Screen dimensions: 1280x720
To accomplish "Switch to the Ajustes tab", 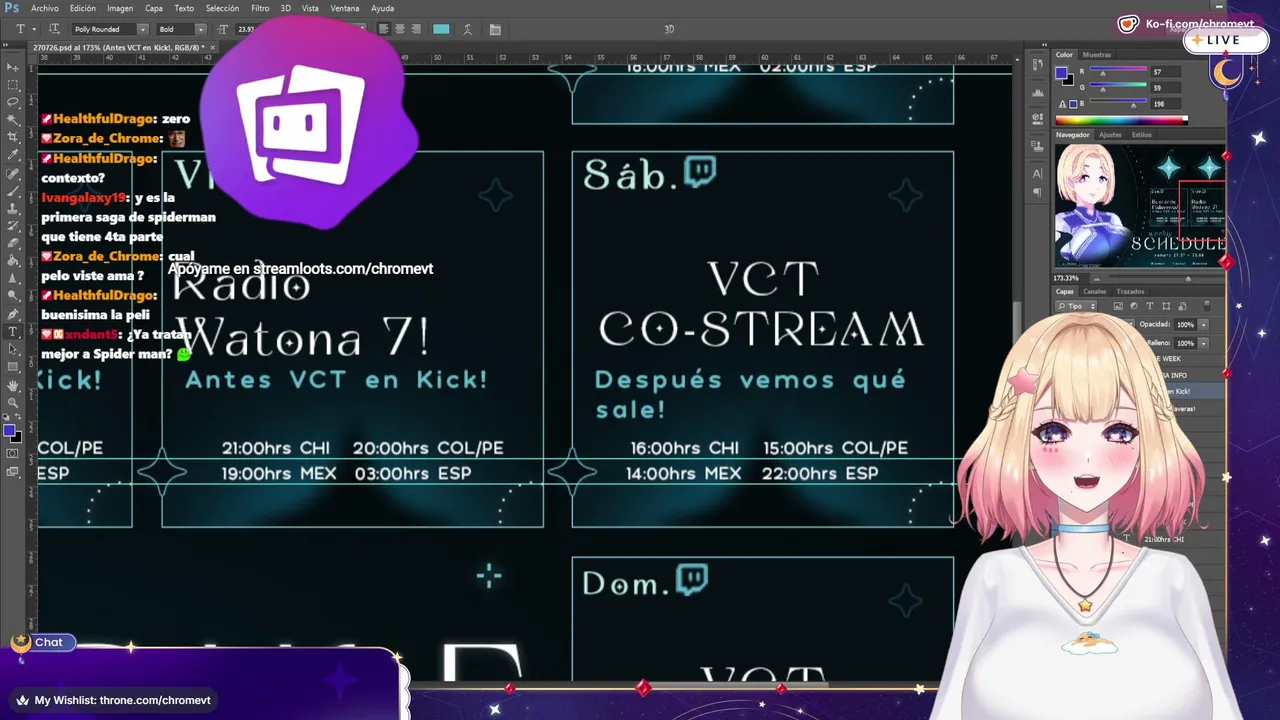I will pyautogui.click(x=1110, y=134).
